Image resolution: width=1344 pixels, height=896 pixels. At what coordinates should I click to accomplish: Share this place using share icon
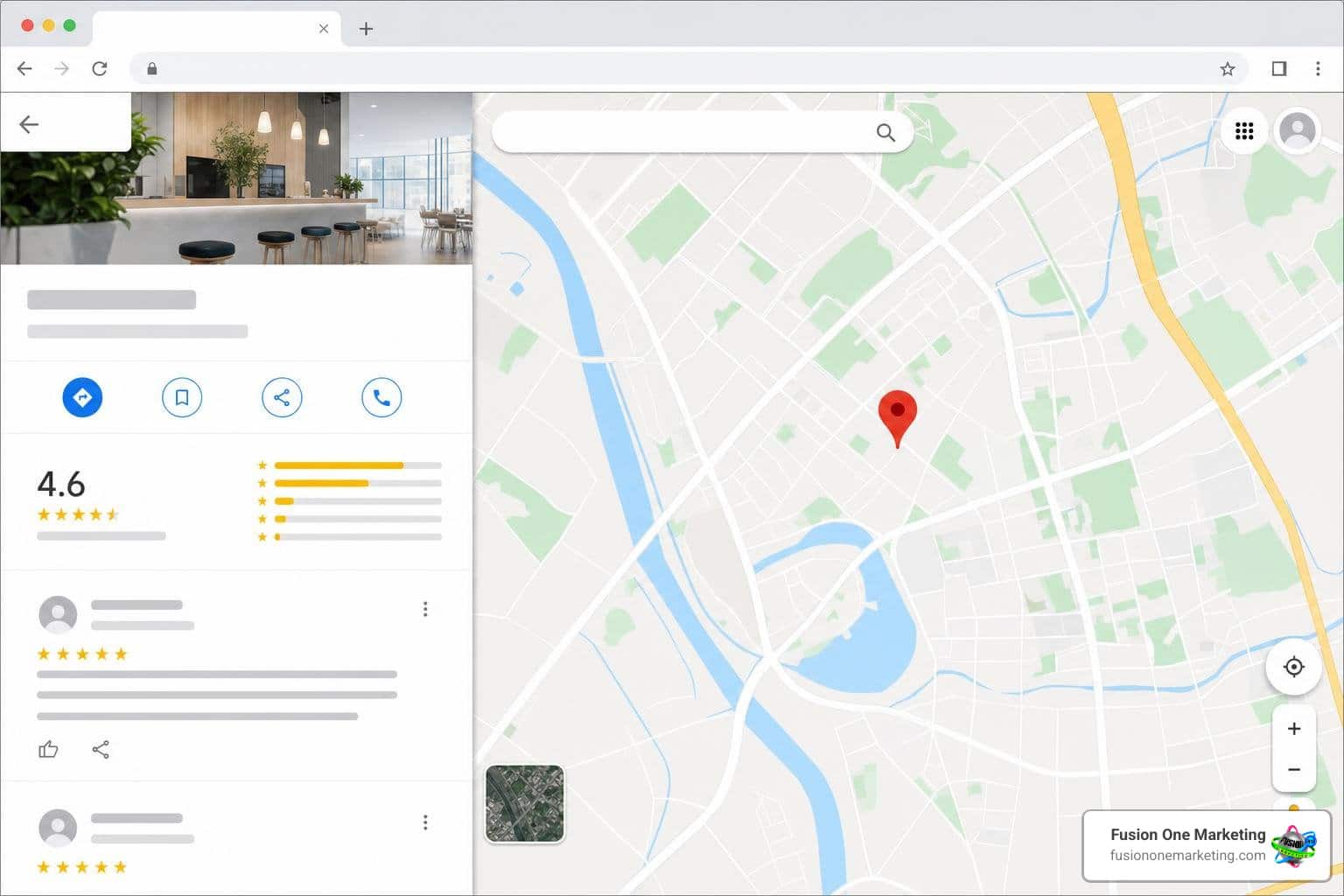tap(282, 397)
